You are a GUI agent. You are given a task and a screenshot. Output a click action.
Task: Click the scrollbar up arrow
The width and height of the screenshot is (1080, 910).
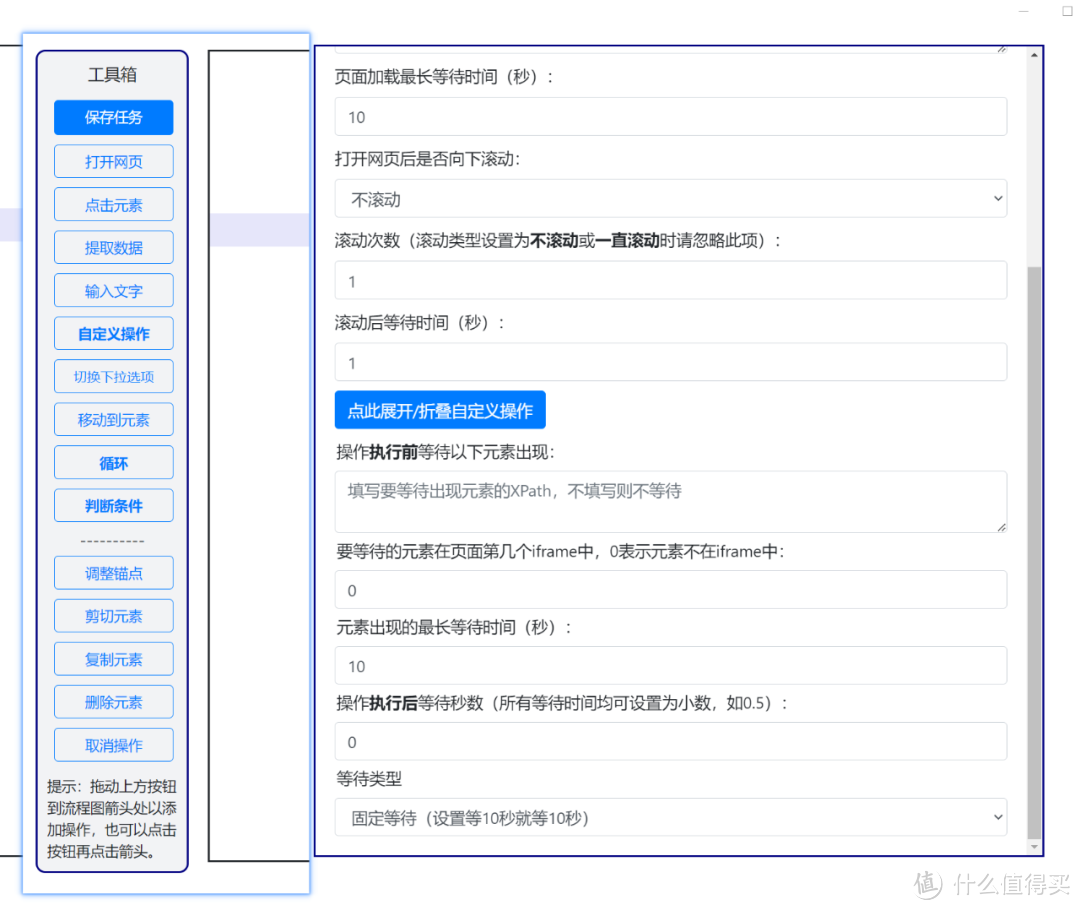pyautogui.click(x=1034, y=55)
